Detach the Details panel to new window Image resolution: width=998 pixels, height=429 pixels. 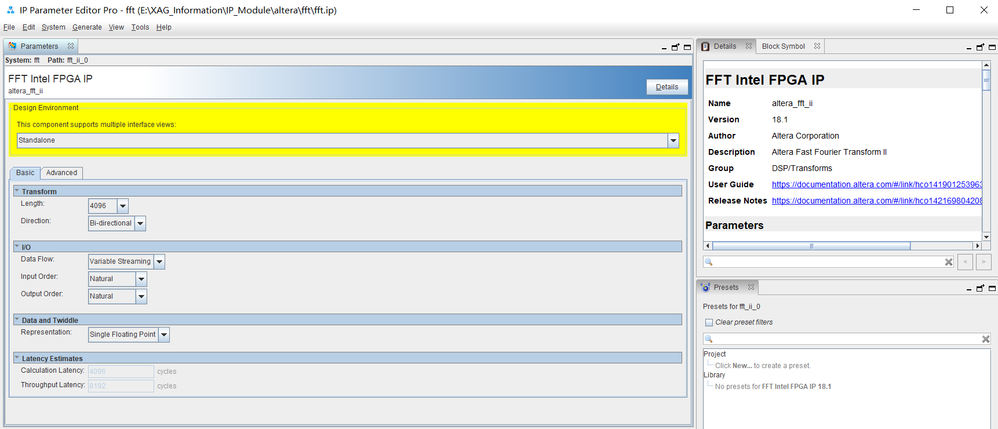980,47
